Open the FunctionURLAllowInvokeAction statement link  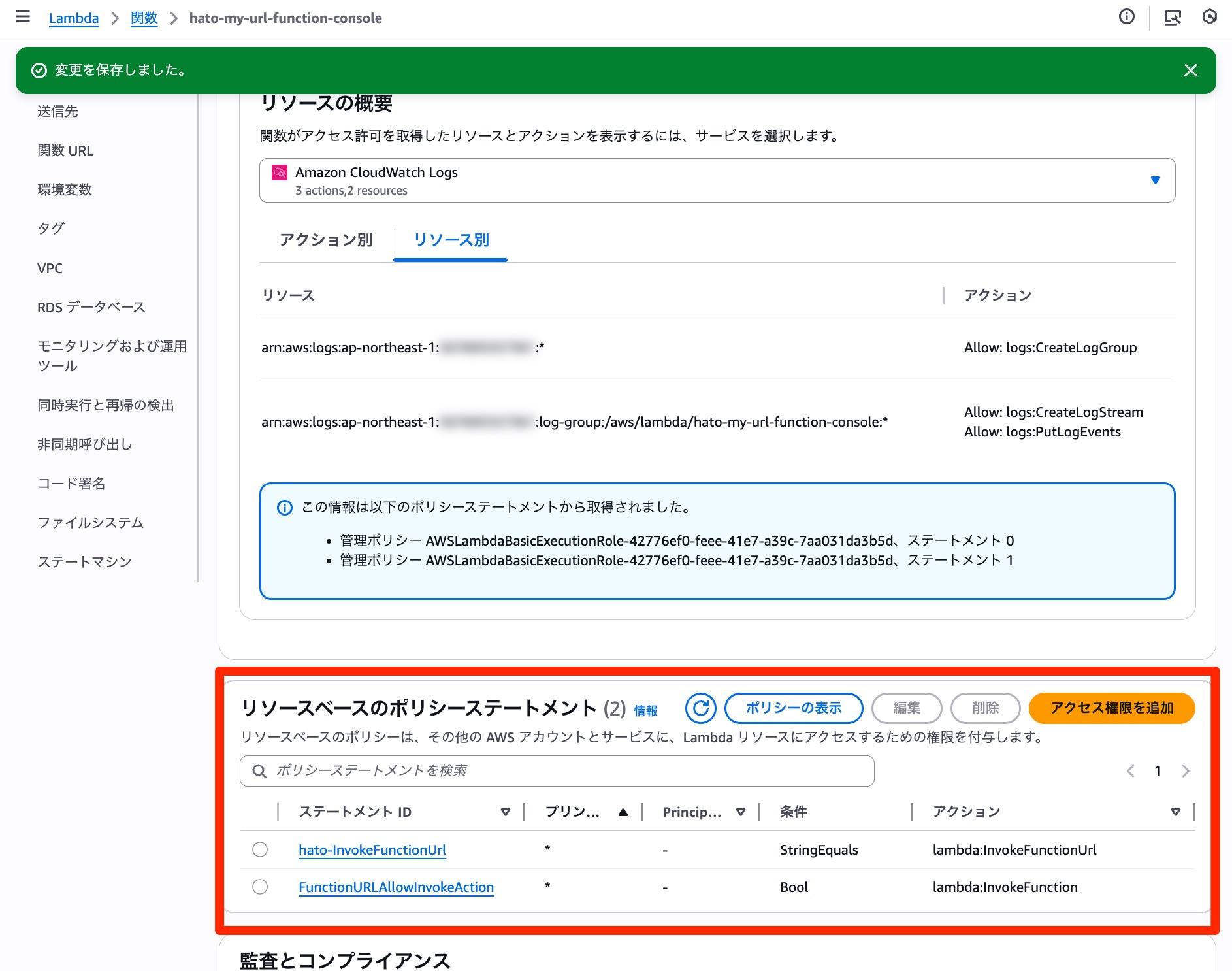pos(396,887)
